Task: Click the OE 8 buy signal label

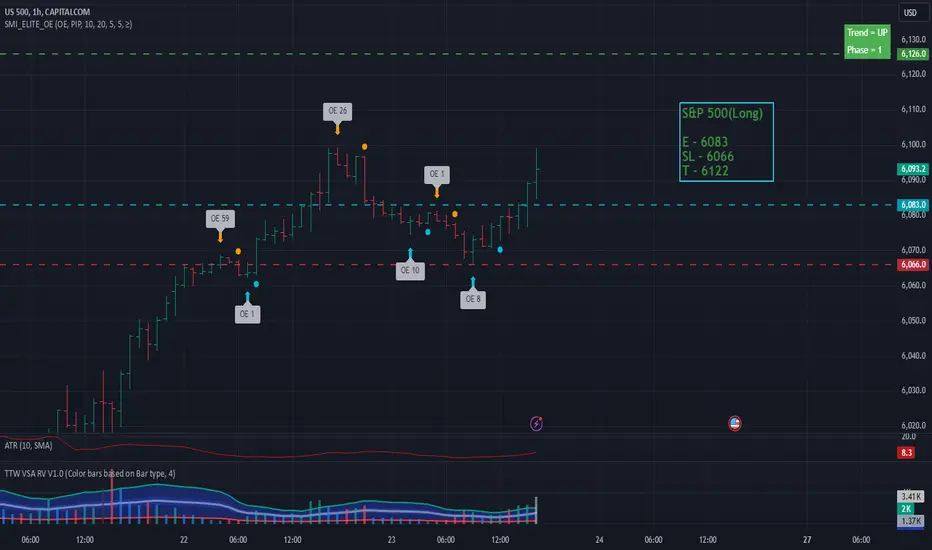Action: [x=473, y=299]
